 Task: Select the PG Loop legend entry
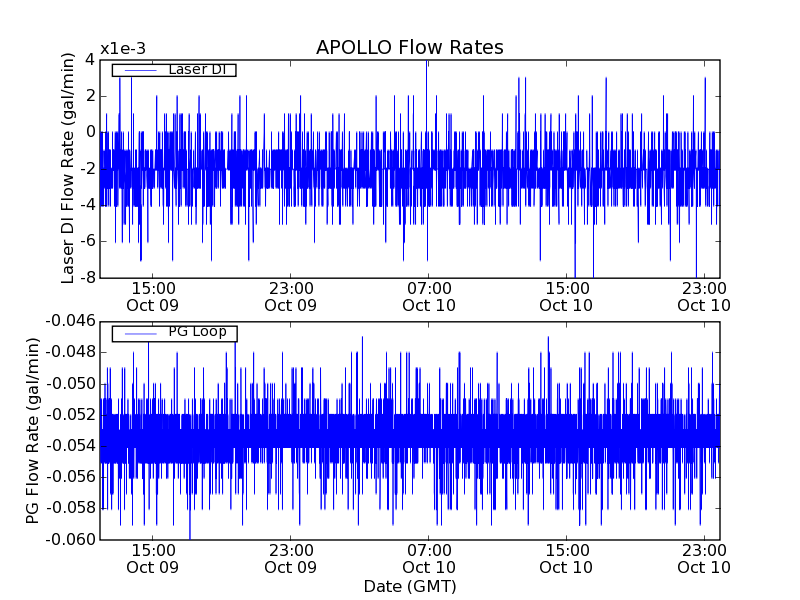click(174, 333)
